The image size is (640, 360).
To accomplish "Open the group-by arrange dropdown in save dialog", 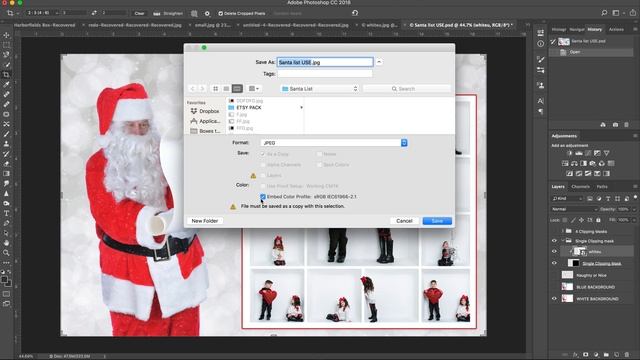I will click(254, 89).
